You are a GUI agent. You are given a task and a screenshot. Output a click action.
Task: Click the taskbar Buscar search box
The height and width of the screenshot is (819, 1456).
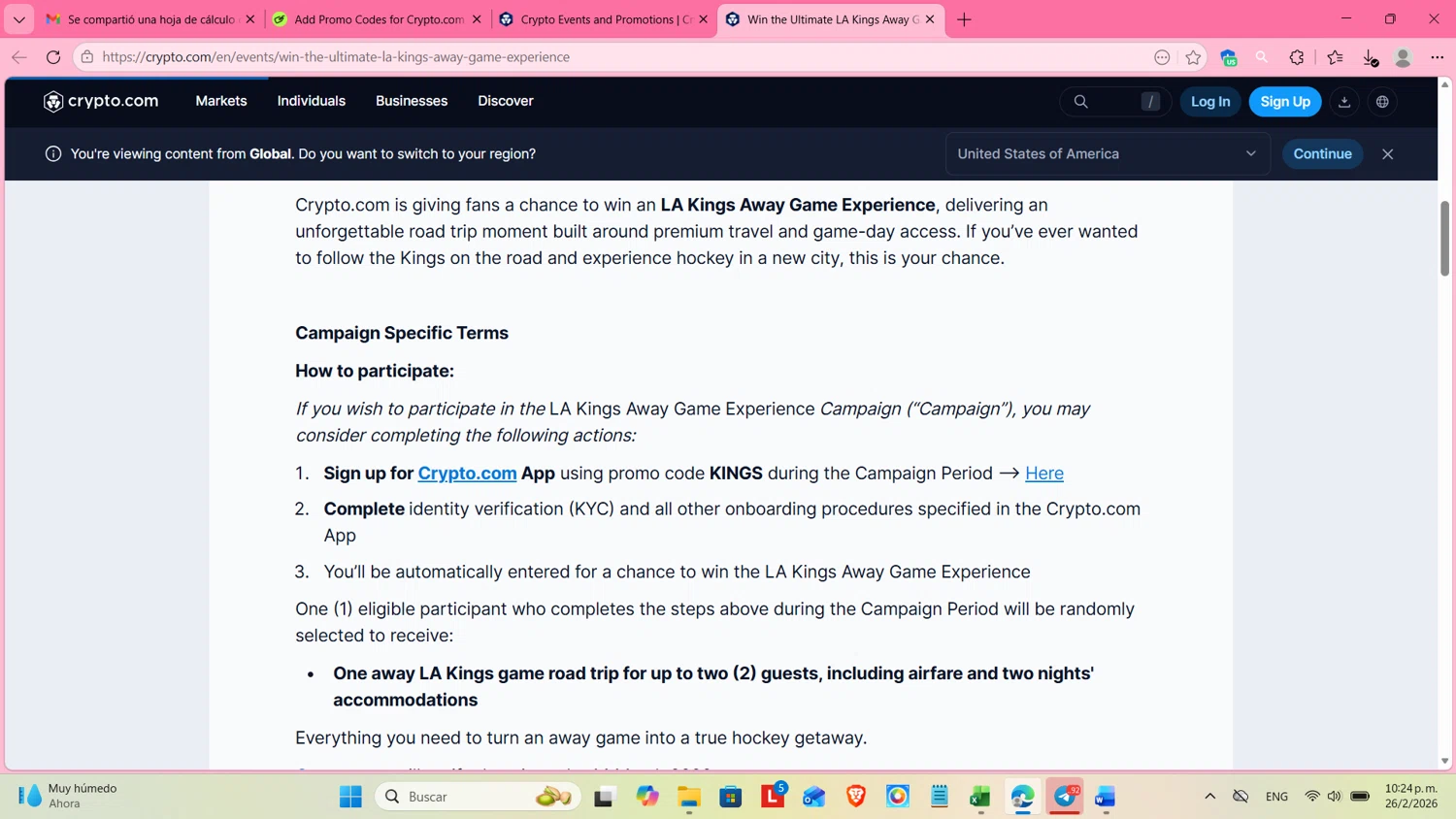click(x=478, y=797)
